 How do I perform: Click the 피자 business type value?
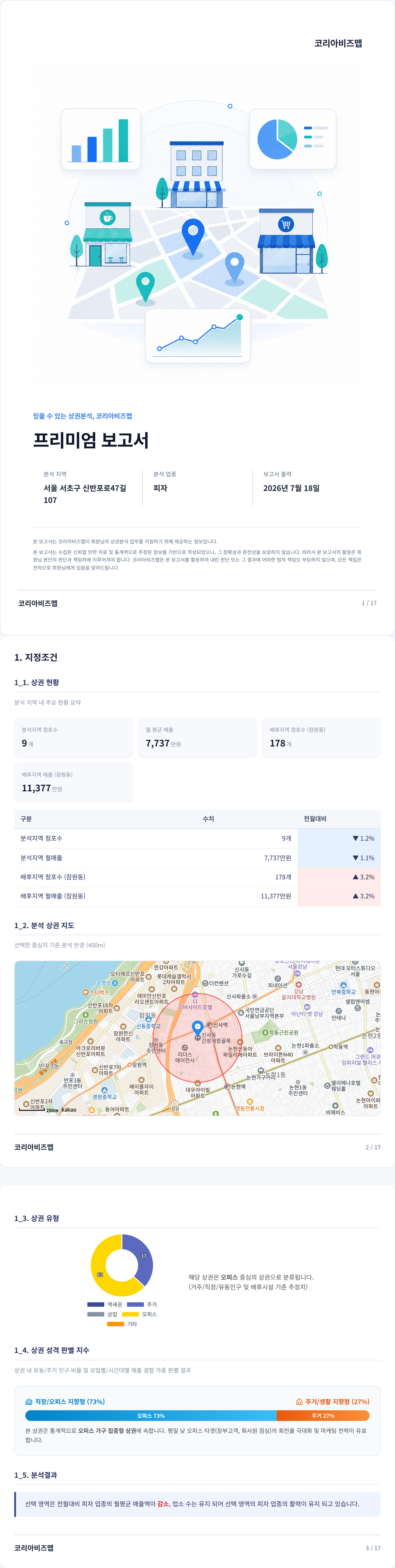160,488
